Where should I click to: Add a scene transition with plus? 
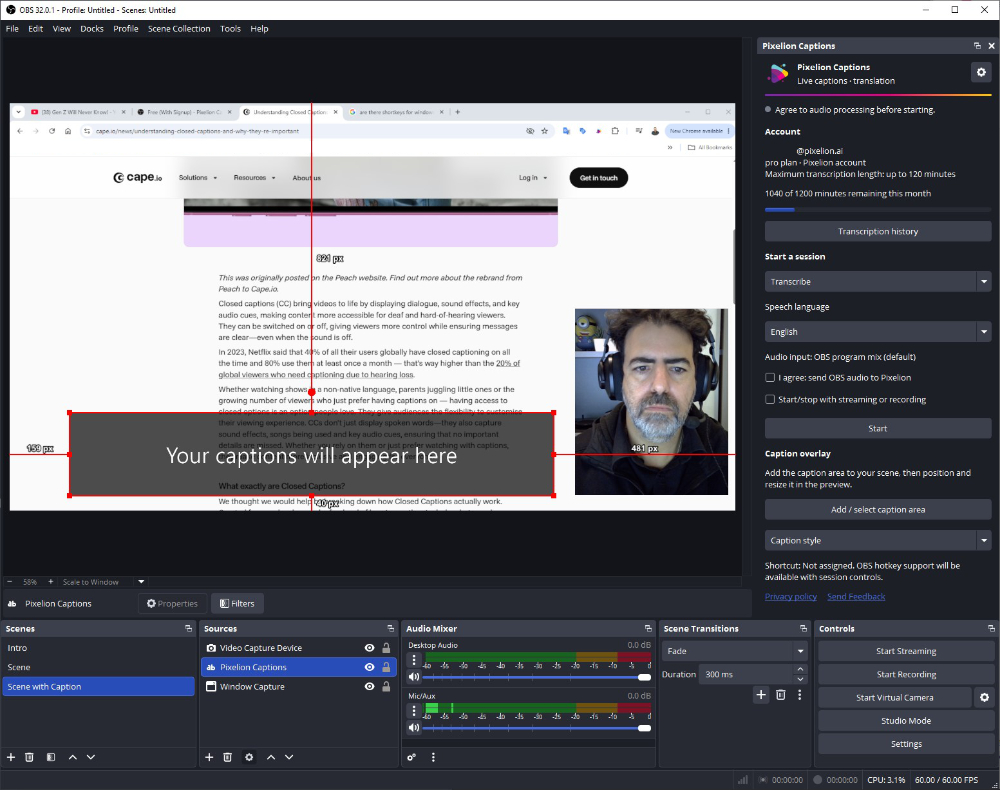761,694
